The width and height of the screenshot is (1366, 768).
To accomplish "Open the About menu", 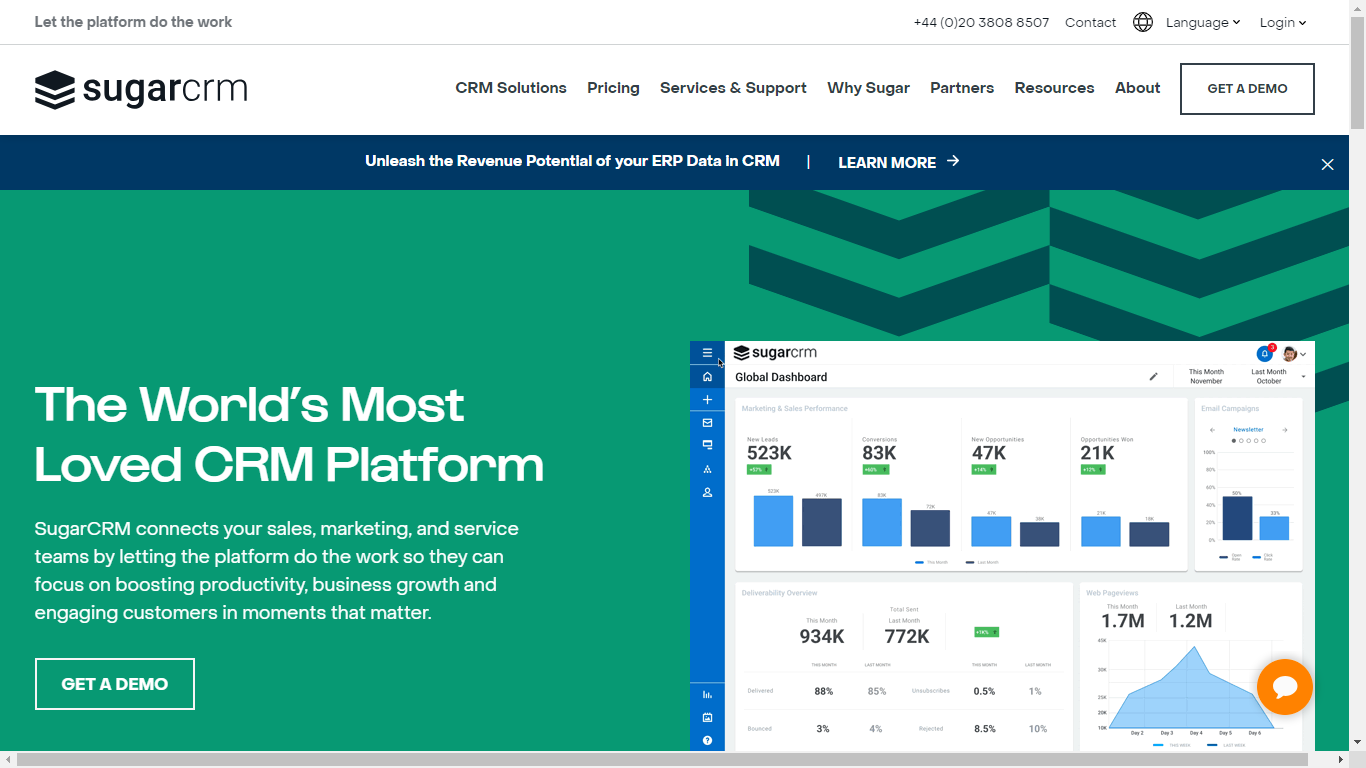I will pos(1138,88).
